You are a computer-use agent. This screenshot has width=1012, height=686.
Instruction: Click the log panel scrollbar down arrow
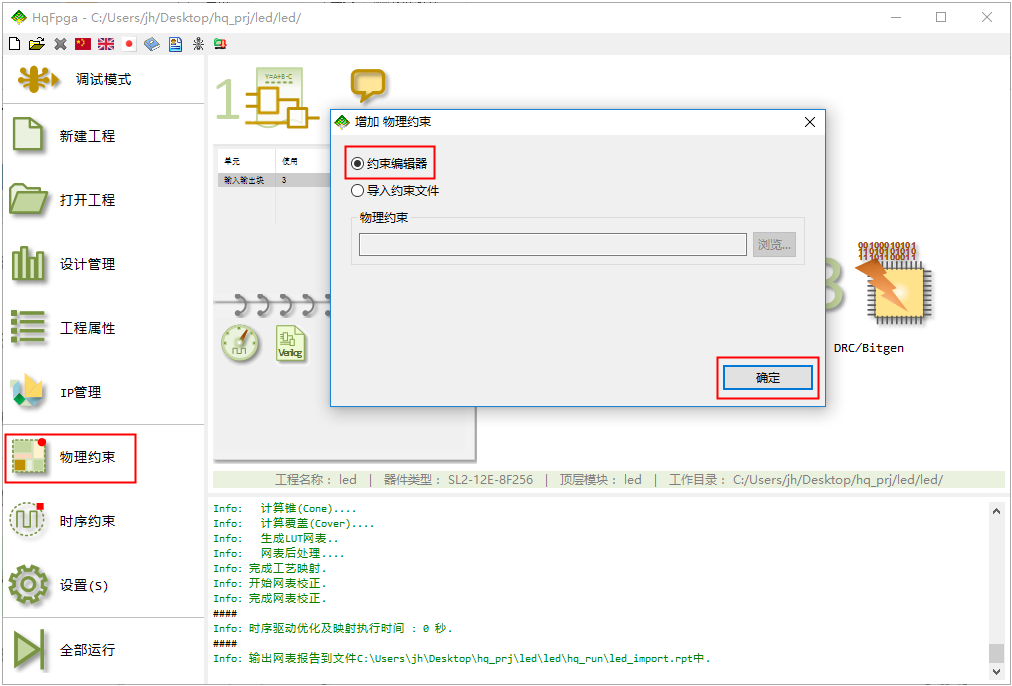coord(996,672)
